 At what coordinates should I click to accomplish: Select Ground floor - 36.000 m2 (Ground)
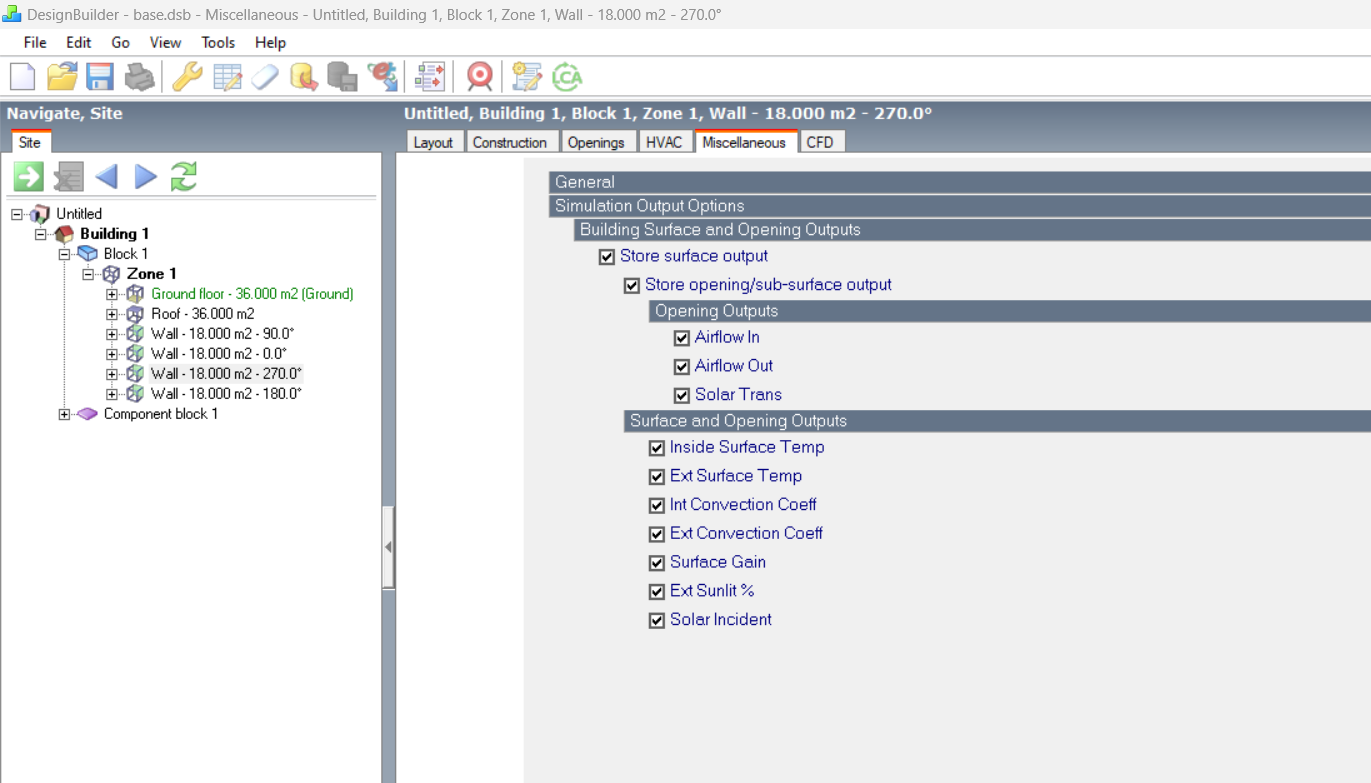(252, 294)
